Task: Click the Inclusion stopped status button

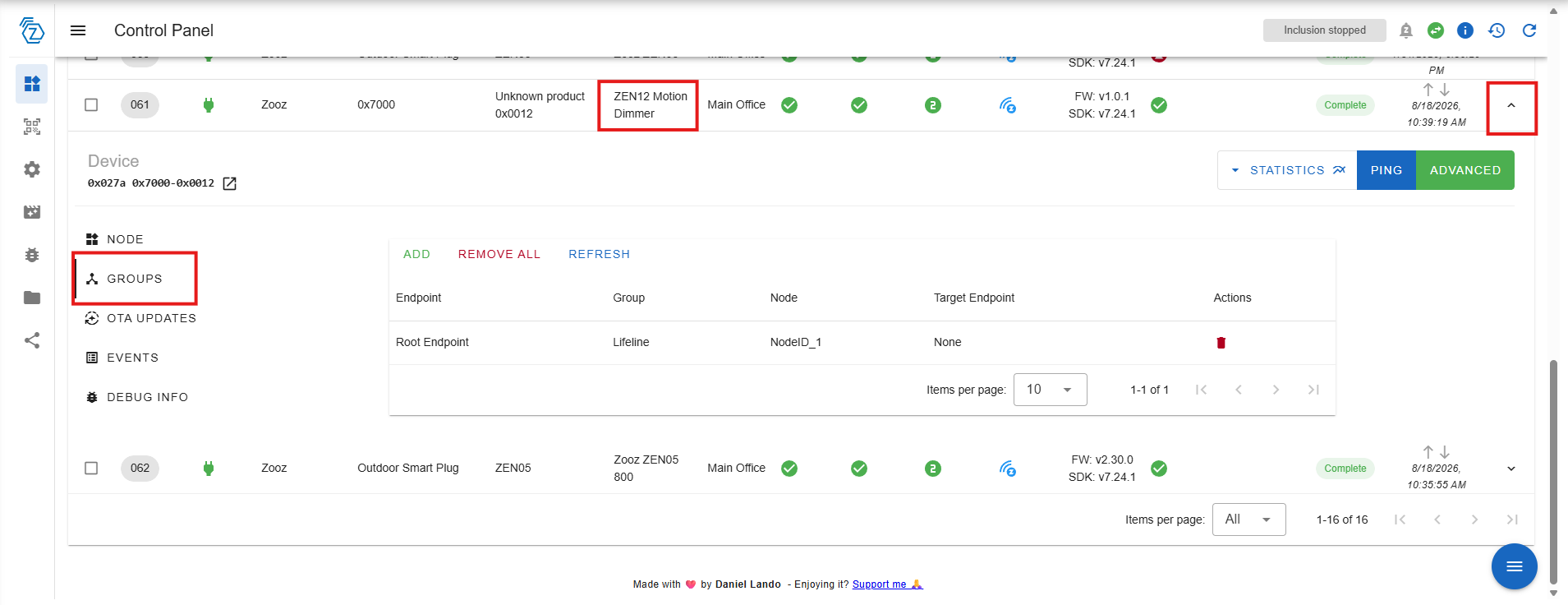Action: click(x=1325, y=30)
